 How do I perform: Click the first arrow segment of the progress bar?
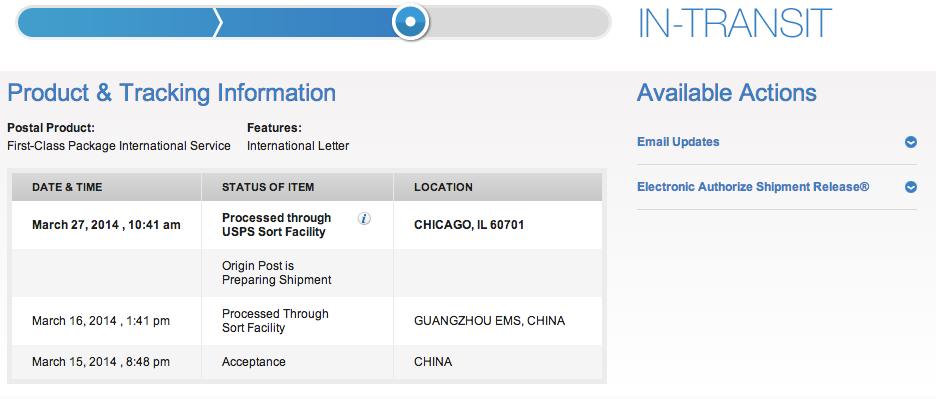pos(119,23)
